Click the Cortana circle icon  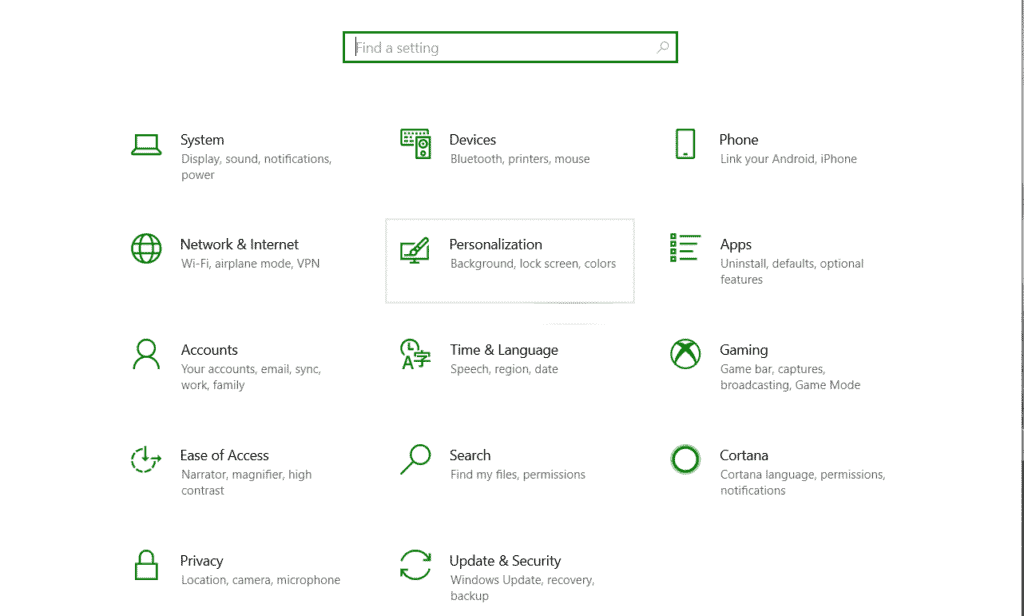click(x=685, y=459)
